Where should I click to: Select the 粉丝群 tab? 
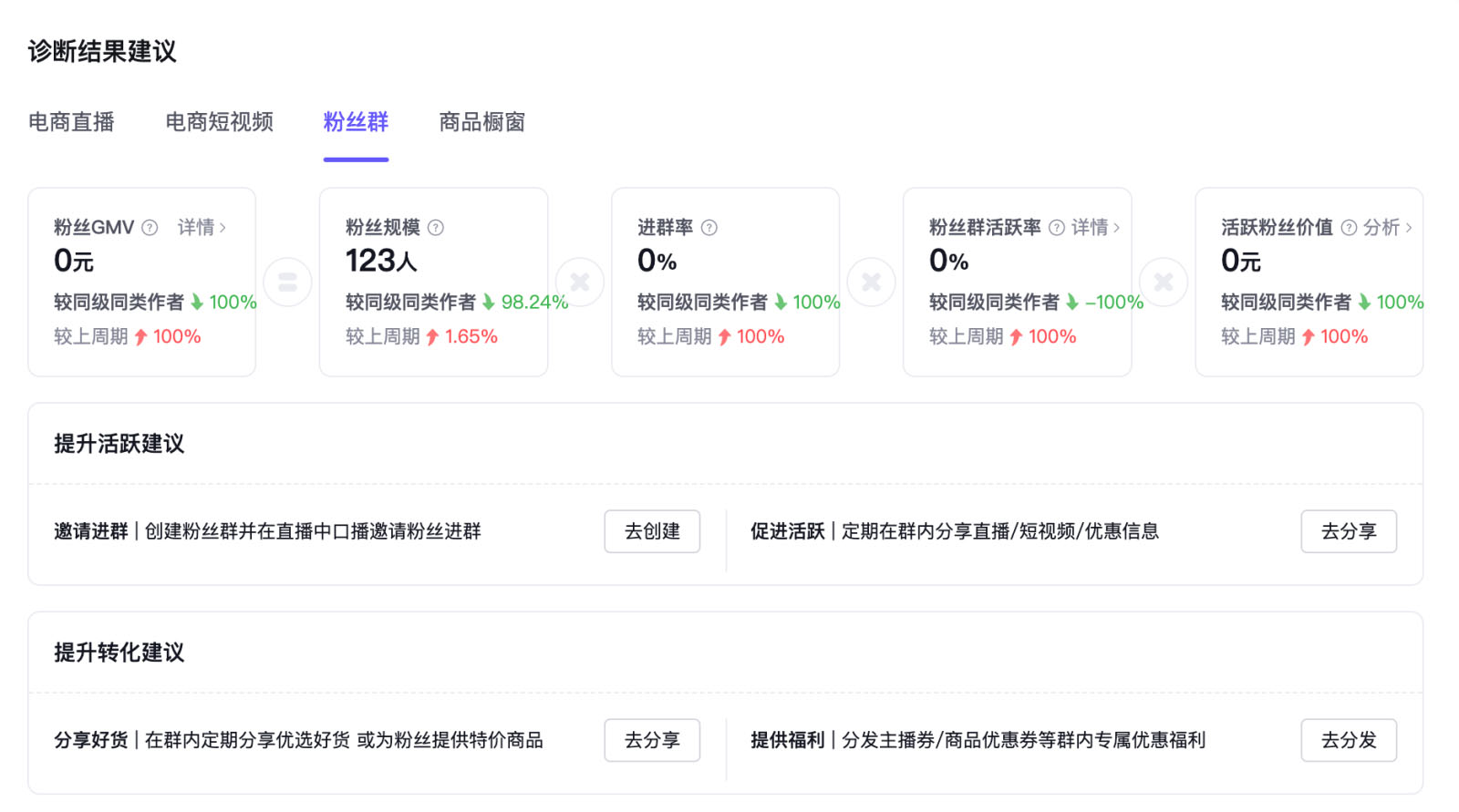[x=356, y=122]
